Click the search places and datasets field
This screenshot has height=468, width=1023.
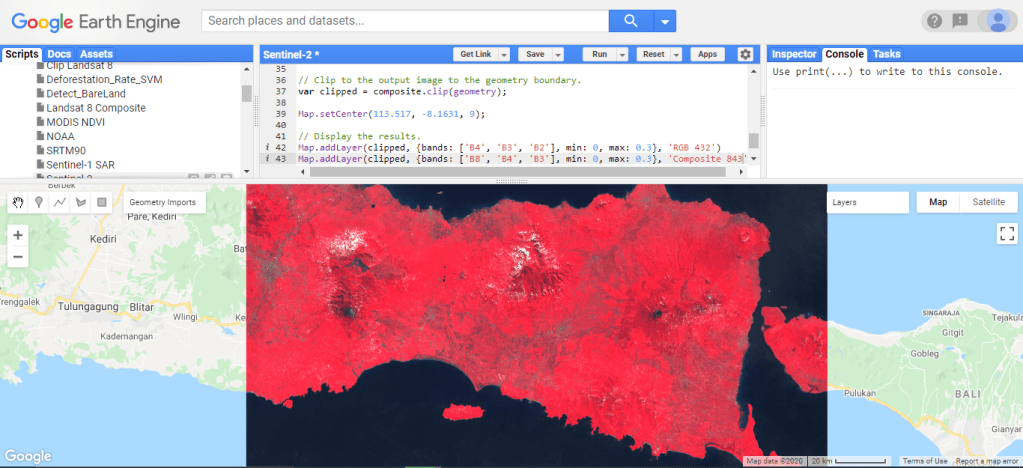coord(405,20)
